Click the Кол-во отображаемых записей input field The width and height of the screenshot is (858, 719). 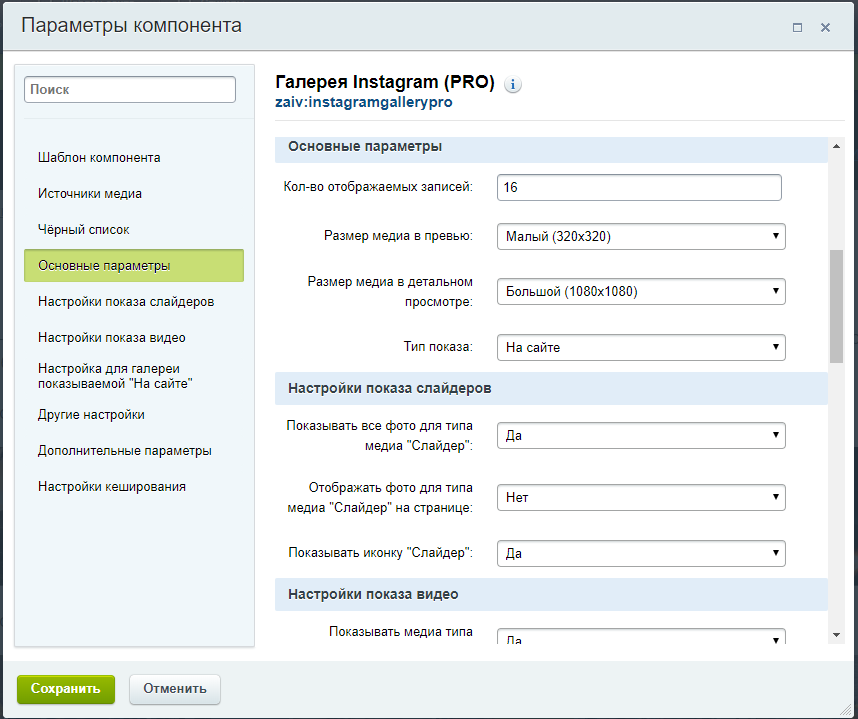pyautogui.click(x=639, y=188)
